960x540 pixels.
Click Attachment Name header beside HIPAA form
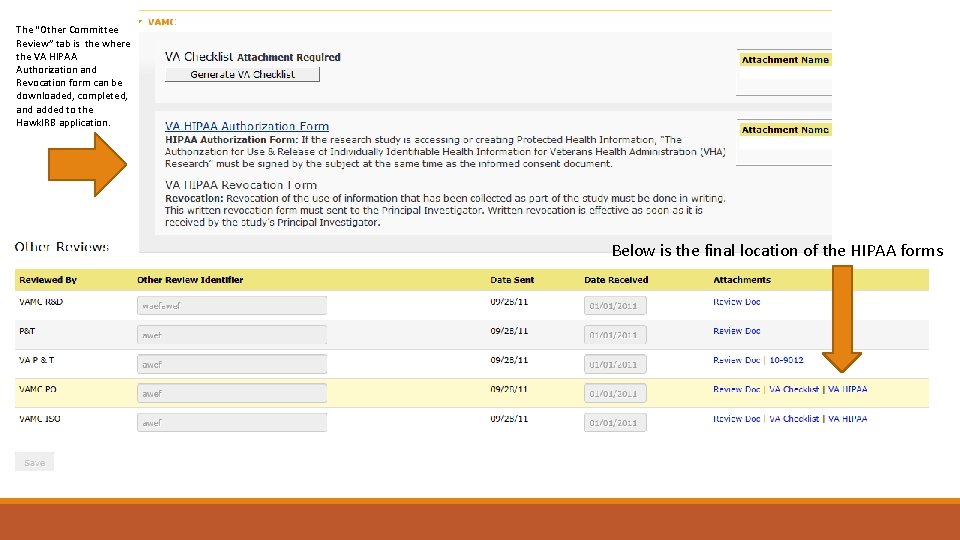[785, 130]
